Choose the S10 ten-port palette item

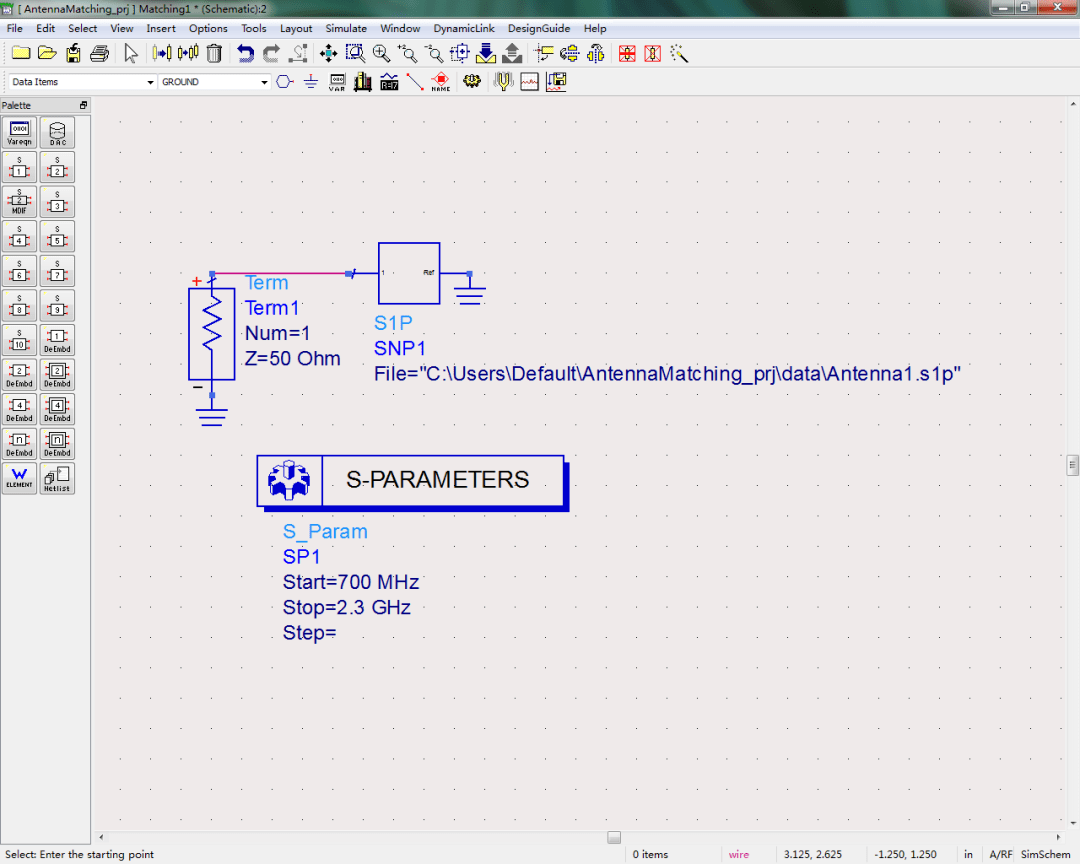click(x=19, y=340)
